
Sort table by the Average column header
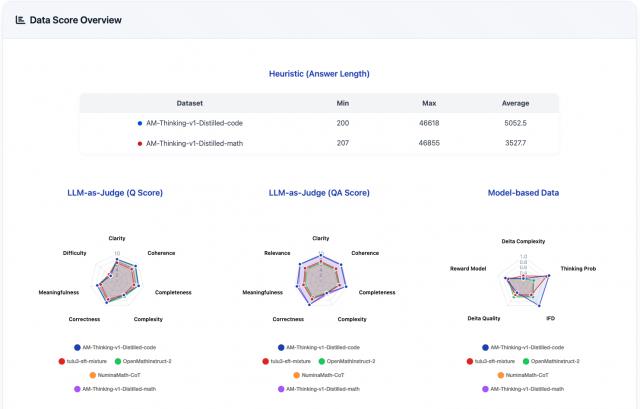[516, 103]
